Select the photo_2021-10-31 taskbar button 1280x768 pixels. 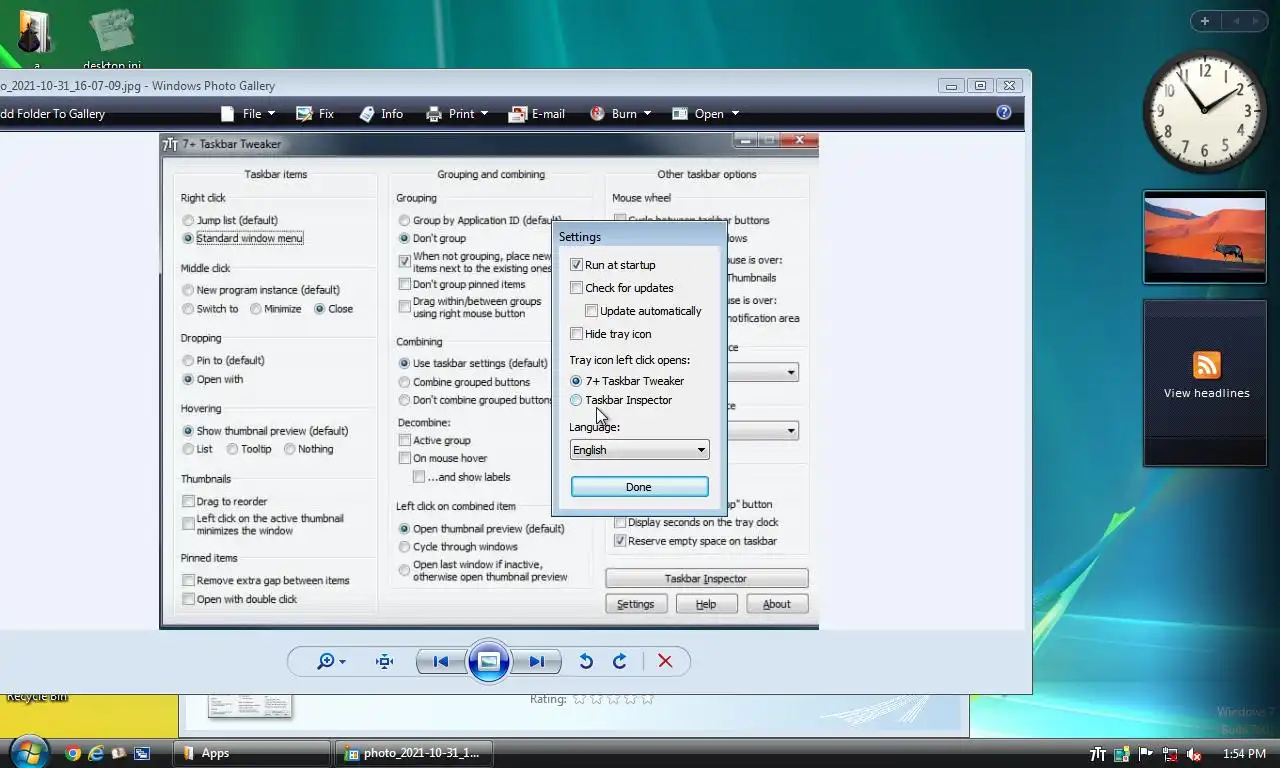414,753
